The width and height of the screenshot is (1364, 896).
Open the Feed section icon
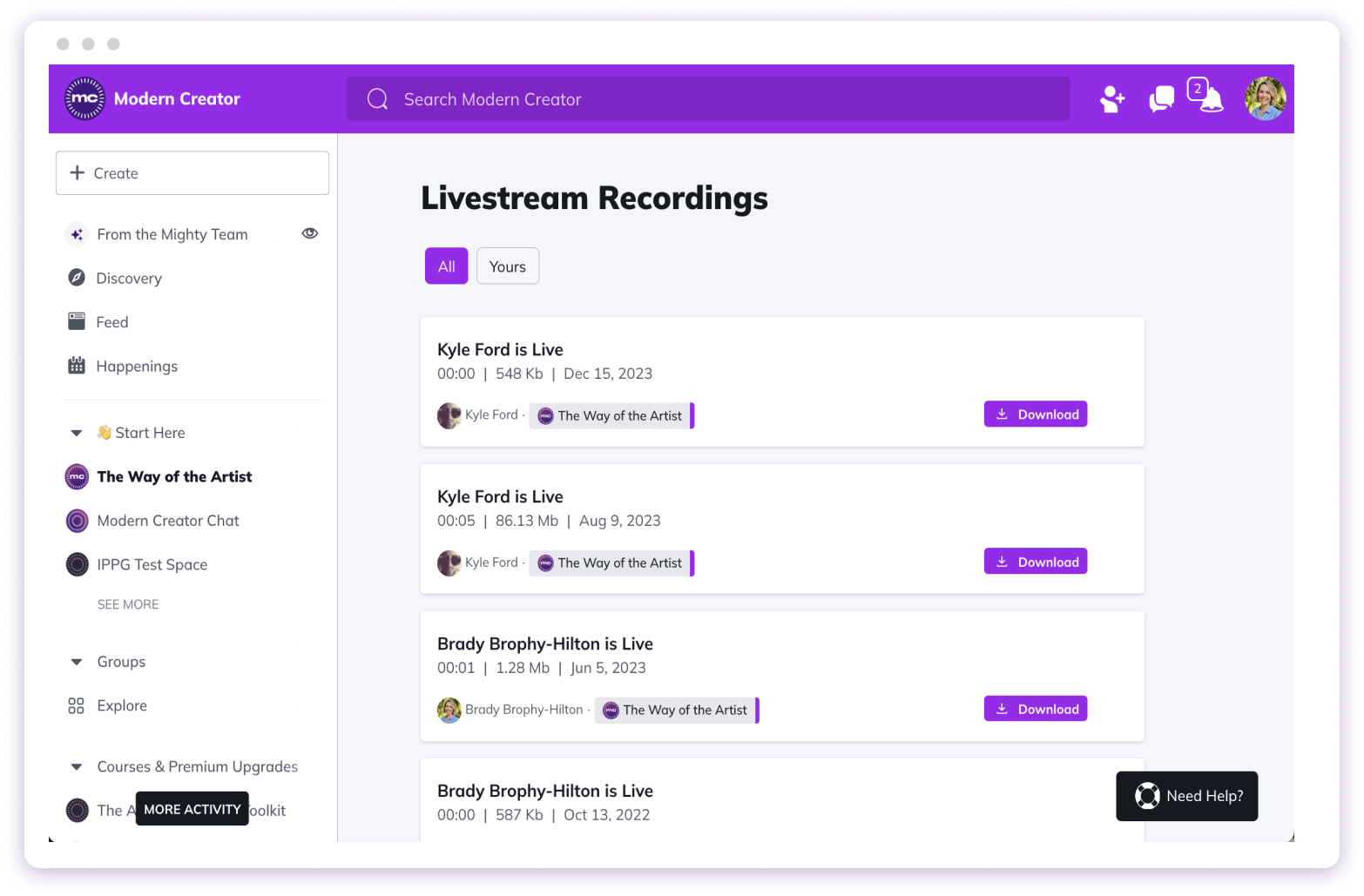77,321
